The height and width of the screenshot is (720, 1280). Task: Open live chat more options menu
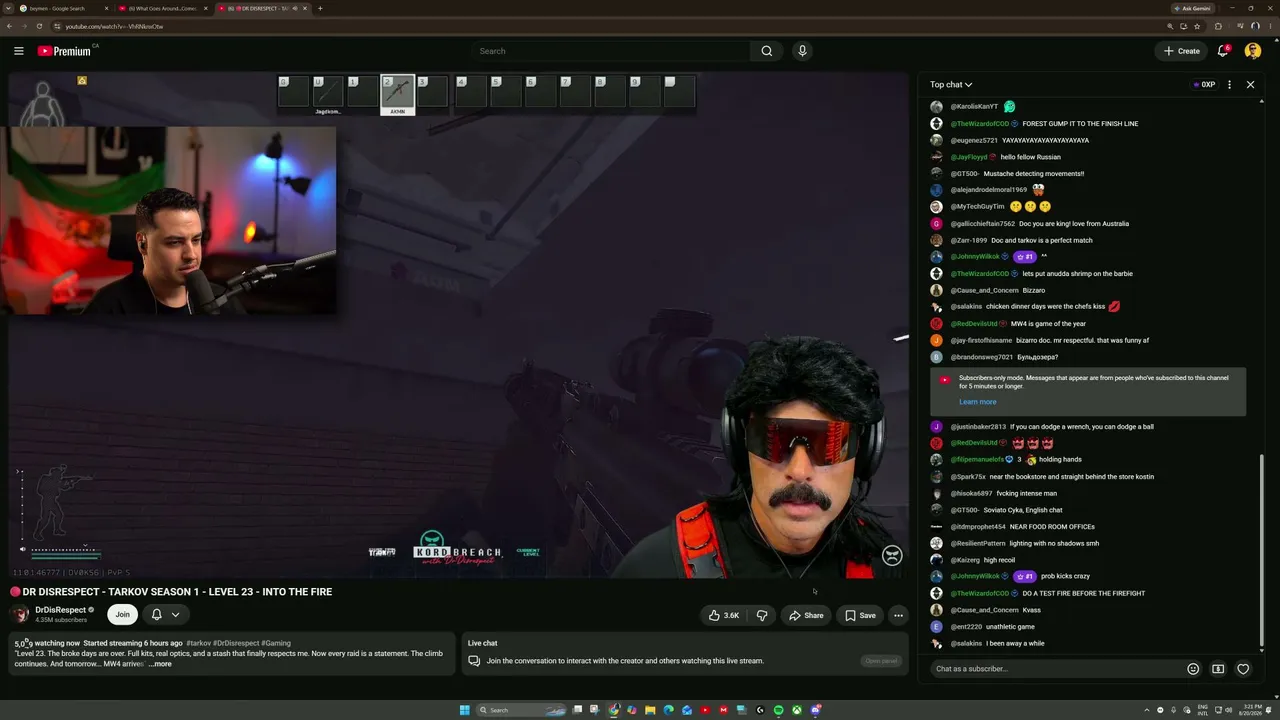[1229, 85]
